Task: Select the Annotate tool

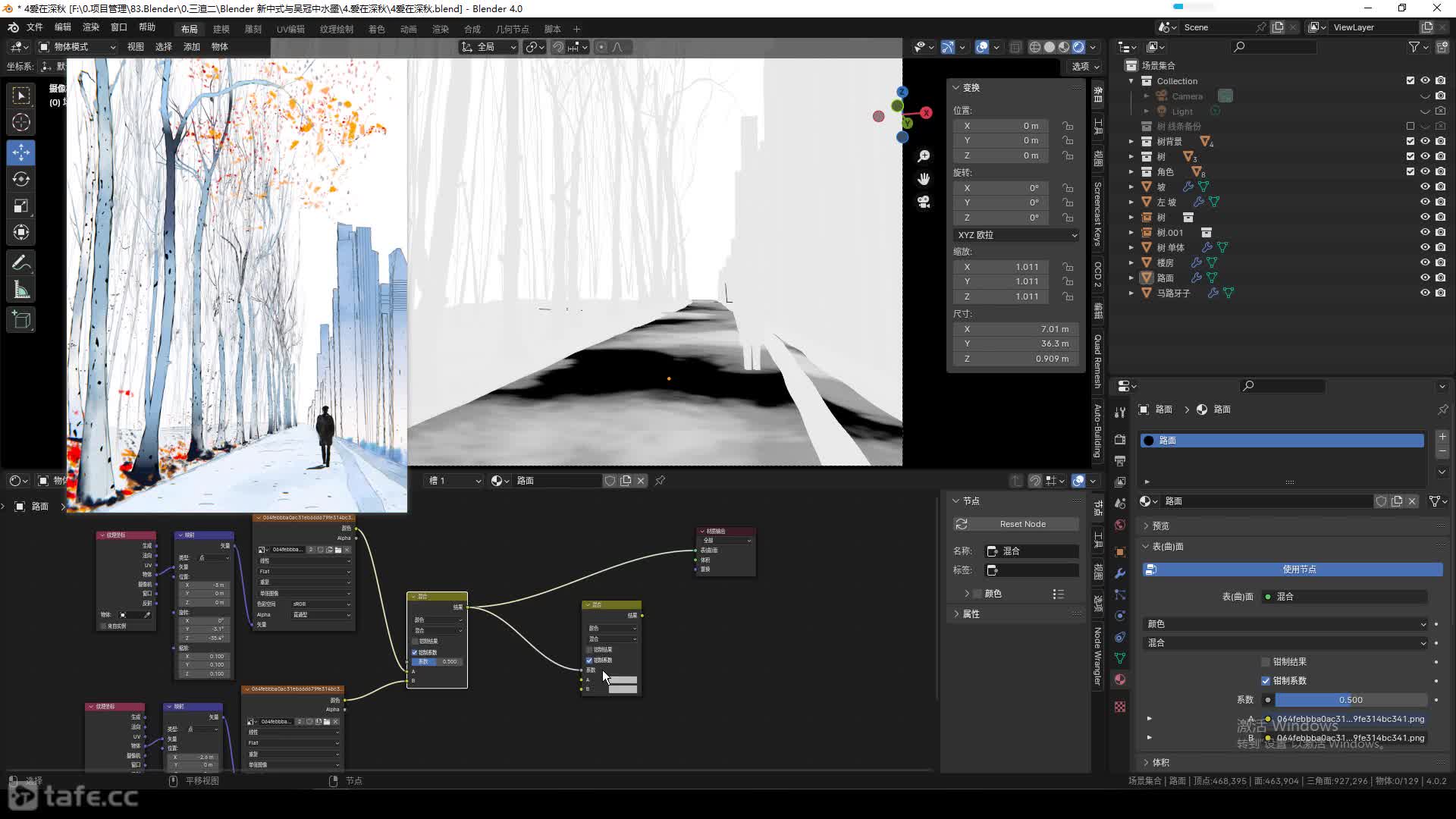Action: pyautogui.click(x=21, y=263)
